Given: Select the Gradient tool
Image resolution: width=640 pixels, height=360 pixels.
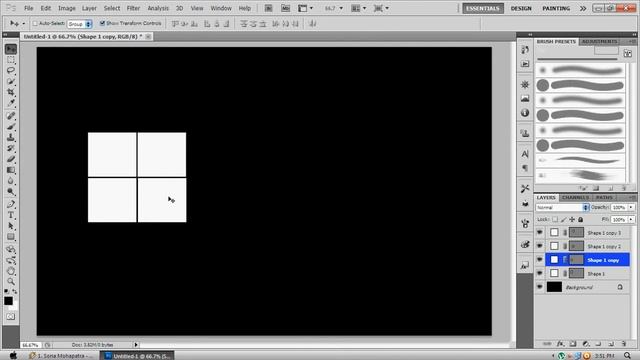Looking at the screenshot, I should tap(11, 170).
